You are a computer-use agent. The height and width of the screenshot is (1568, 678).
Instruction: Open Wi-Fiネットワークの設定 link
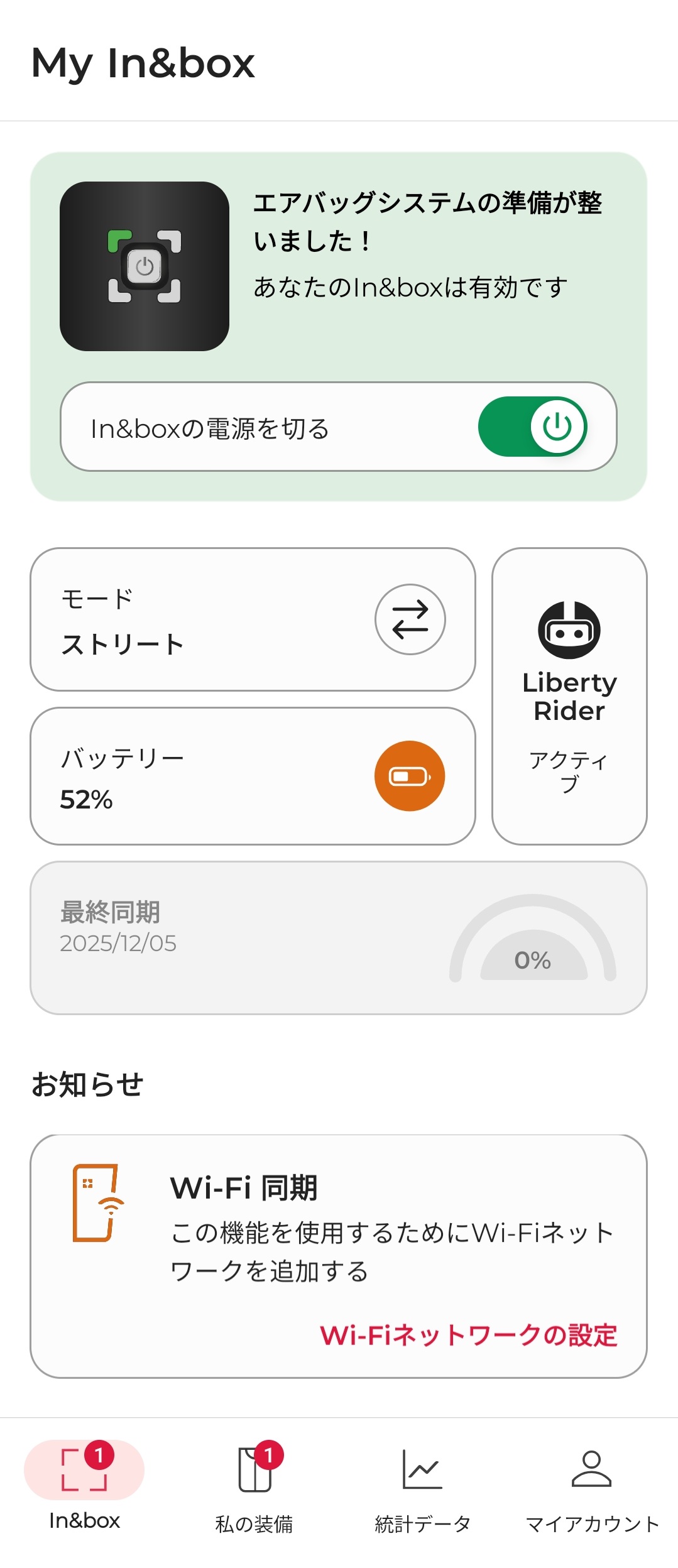(468, 1335)
